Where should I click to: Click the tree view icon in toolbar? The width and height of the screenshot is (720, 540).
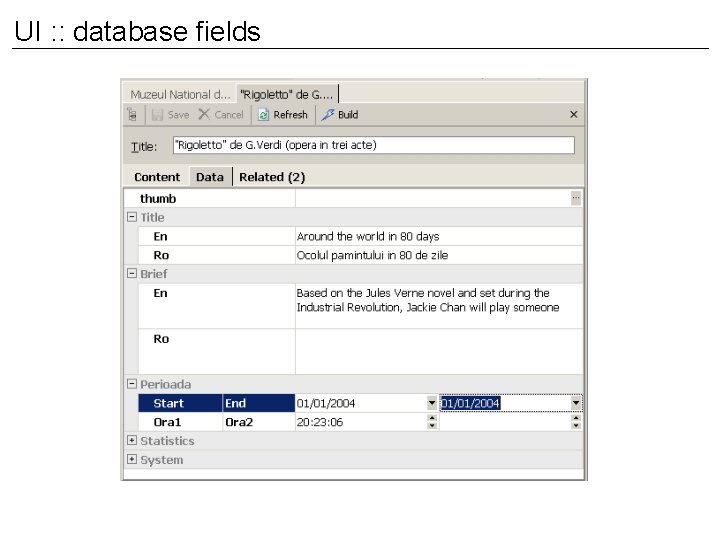pos(132,115)
